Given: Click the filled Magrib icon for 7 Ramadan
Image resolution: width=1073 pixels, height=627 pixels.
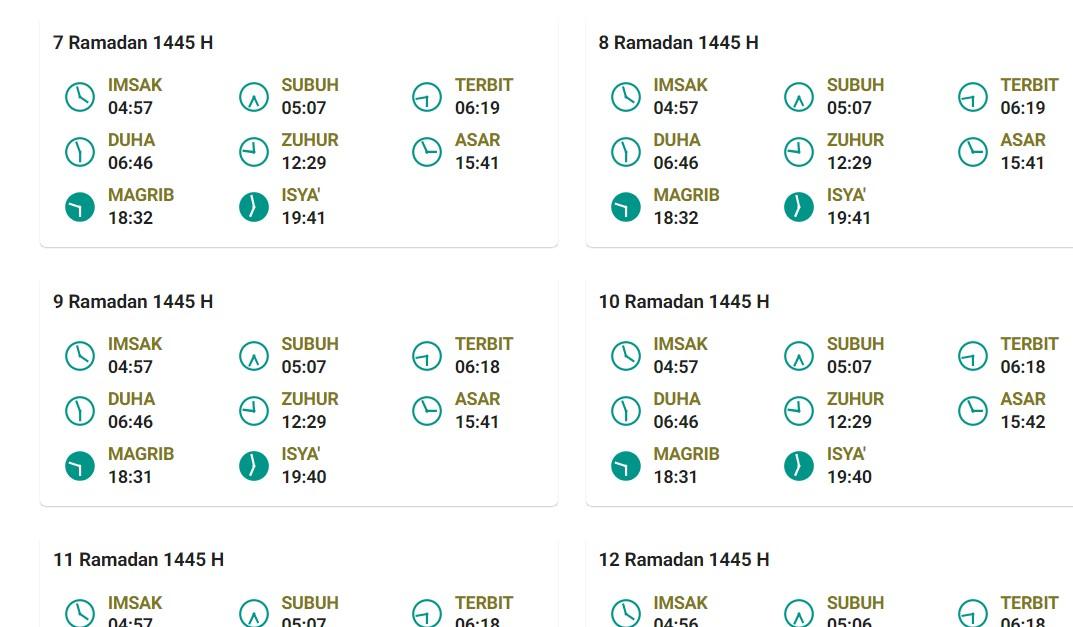Looking at the screenshot, I should point(80,207).
